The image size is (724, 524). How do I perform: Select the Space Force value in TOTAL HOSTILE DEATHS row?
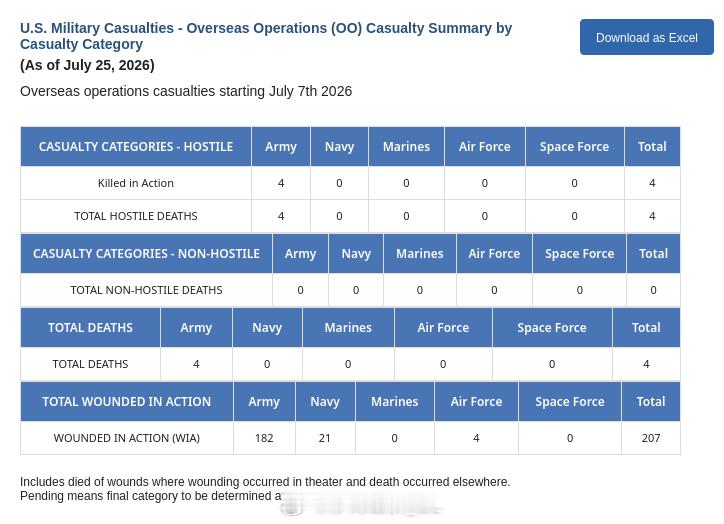tap(574, 216)
